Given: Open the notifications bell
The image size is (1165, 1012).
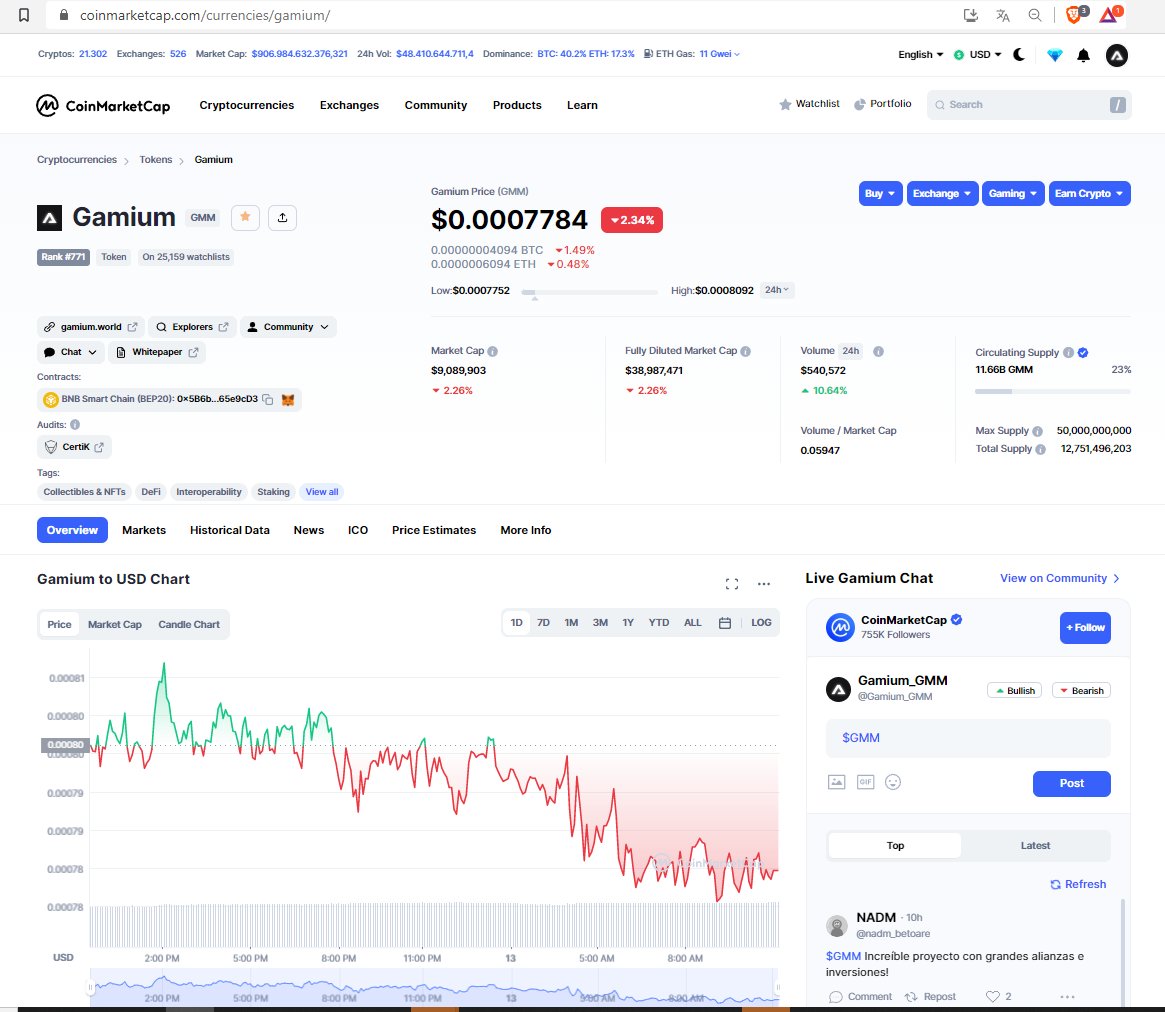Looking at the screenshot, I should tap(1083, 55).
